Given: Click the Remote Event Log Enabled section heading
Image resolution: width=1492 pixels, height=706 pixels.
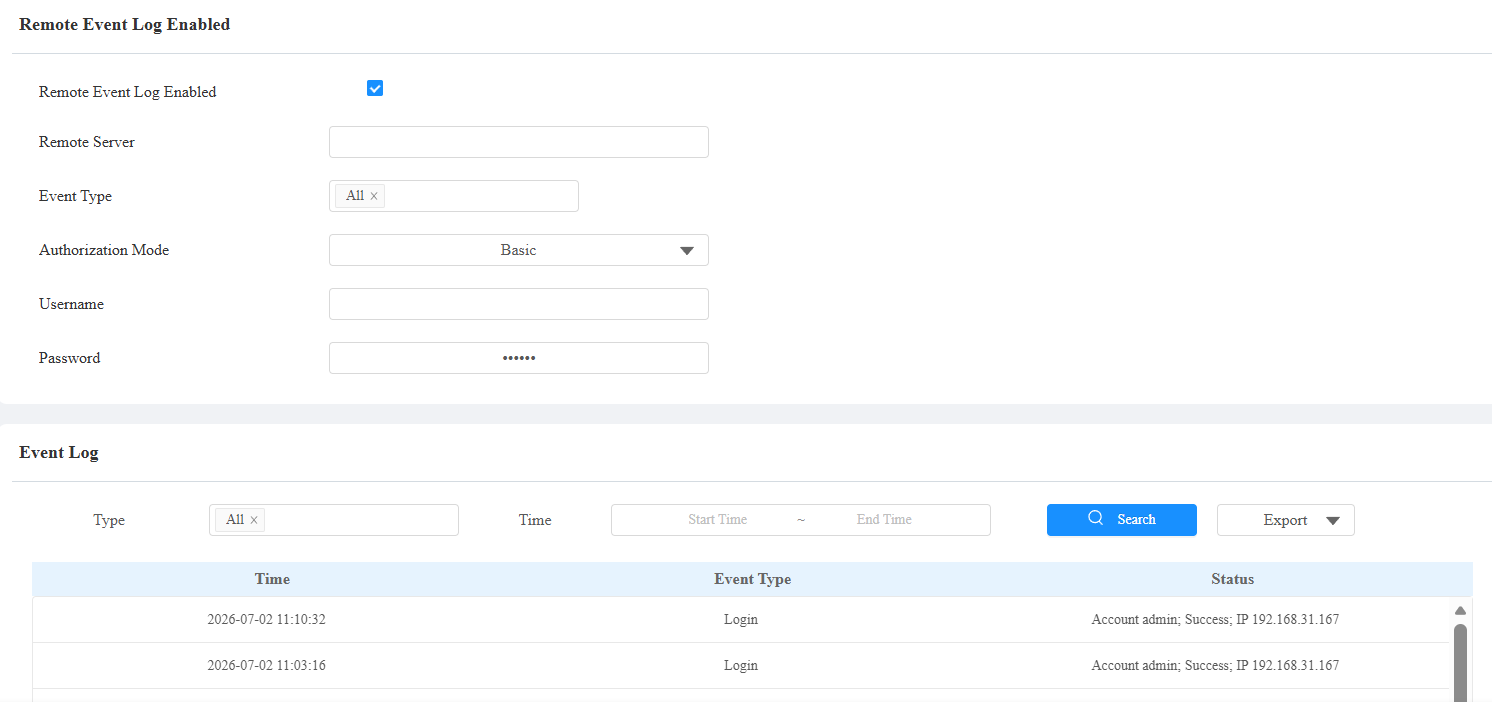Looking at the screenshot, I should tap(125, 24).
